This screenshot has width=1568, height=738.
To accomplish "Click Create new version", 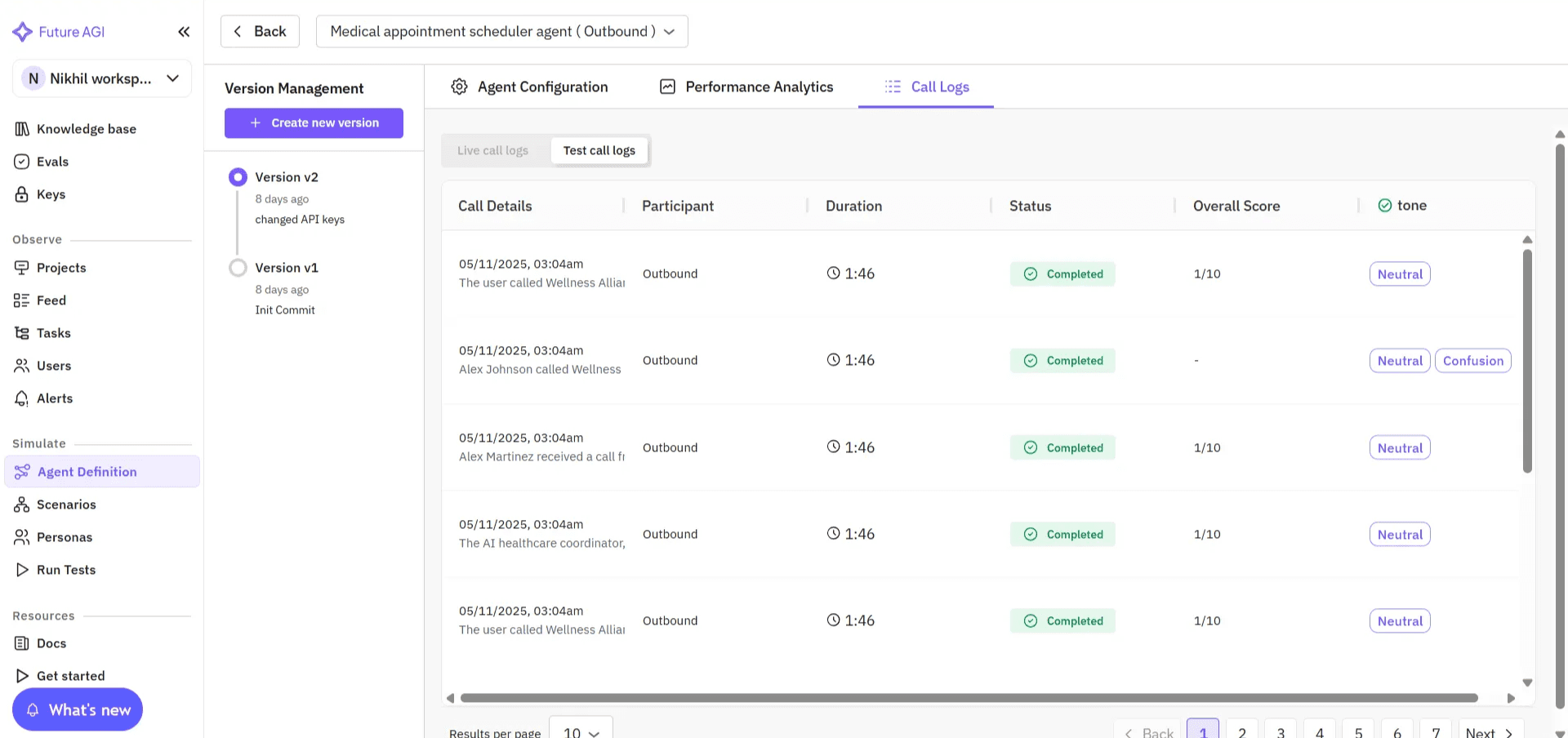I will [314, 123].
